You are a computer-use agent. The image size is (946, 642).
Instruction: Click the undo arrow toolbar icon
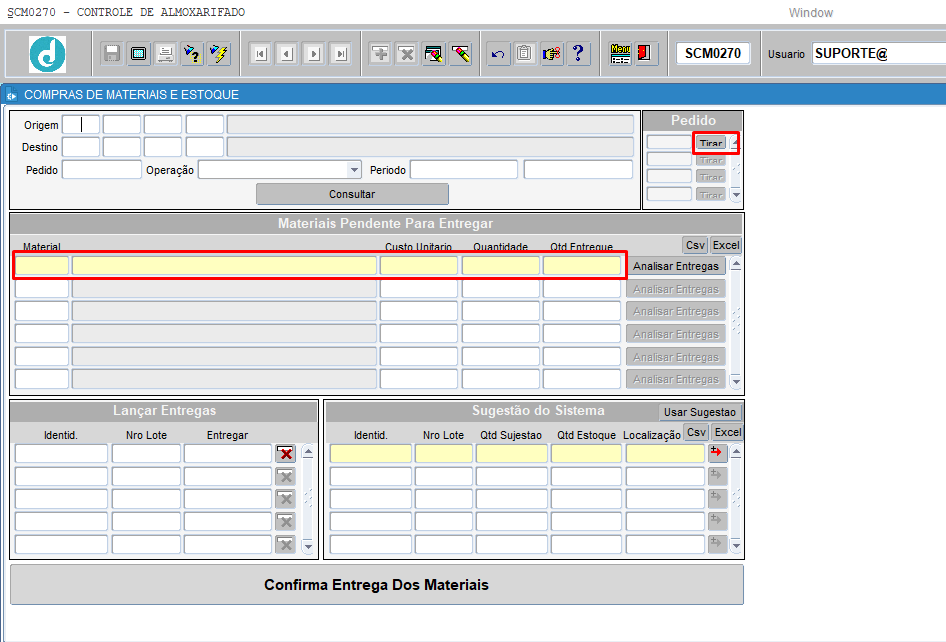(x=498, y=54)
